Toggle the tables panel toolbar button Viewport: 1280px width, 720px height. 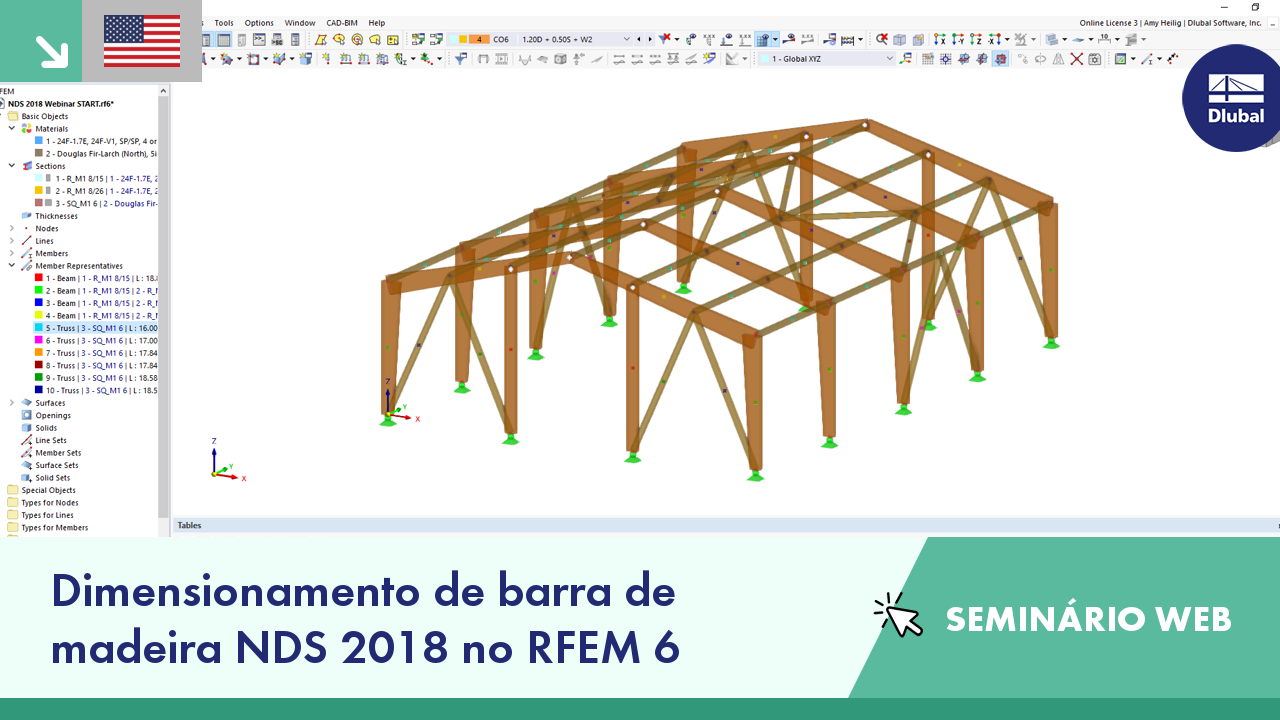click(x=224, y=40)
